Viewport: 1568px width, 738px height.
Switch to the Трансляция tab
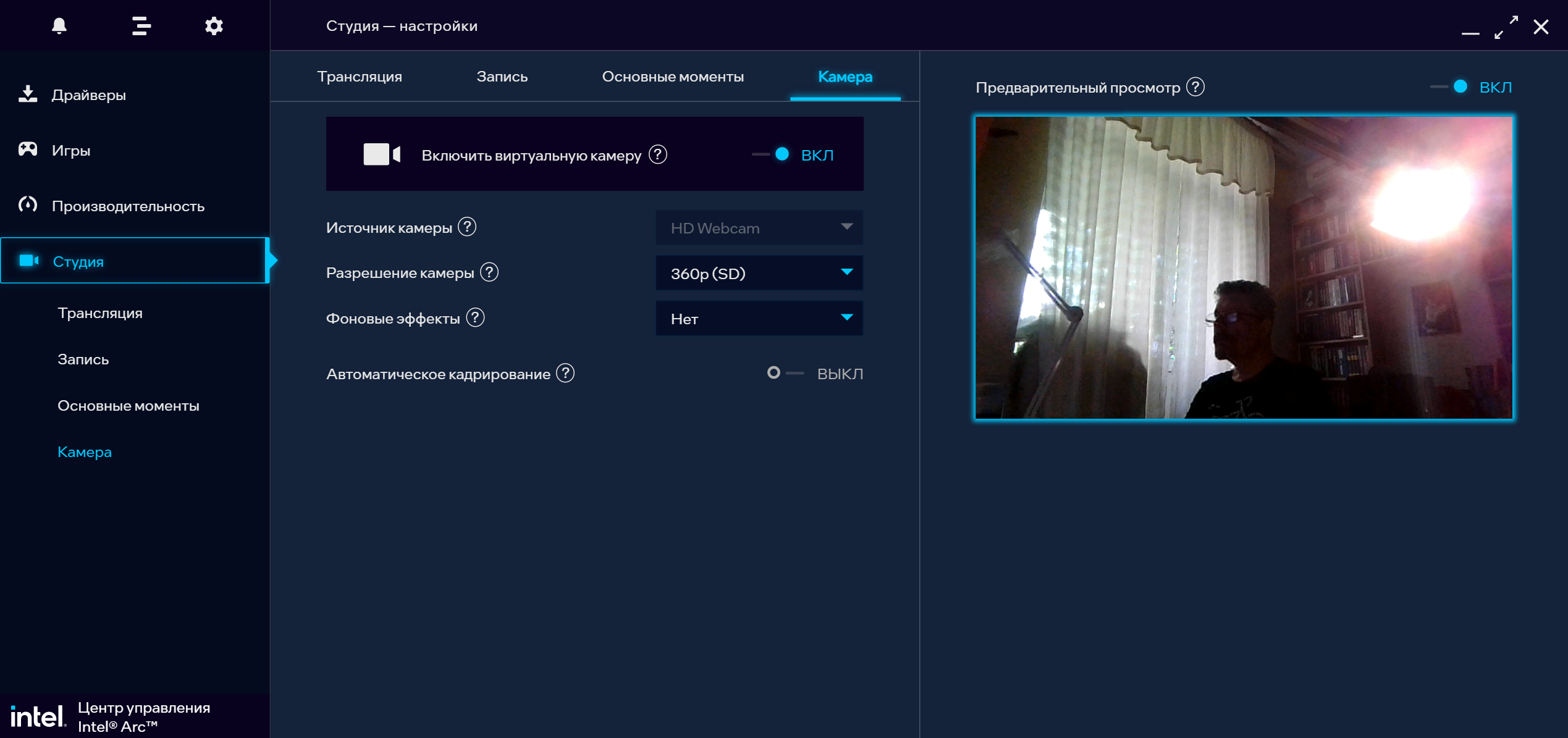[x=360, y=77]
